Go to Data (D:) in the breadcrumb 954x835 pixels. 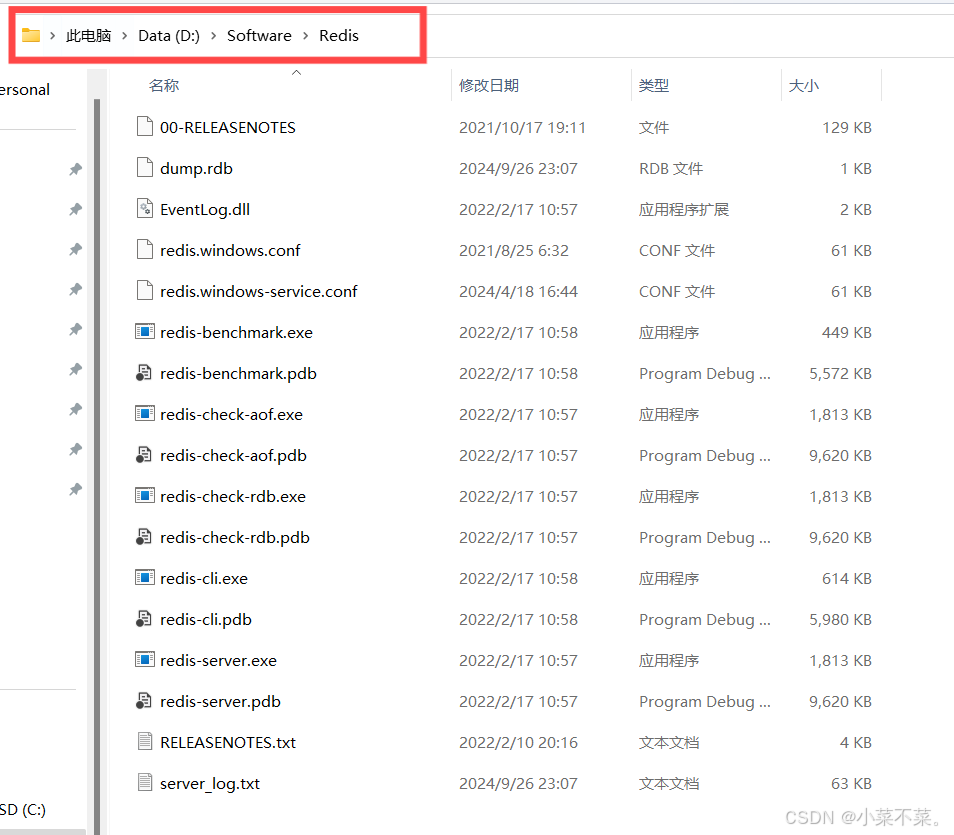169,36
